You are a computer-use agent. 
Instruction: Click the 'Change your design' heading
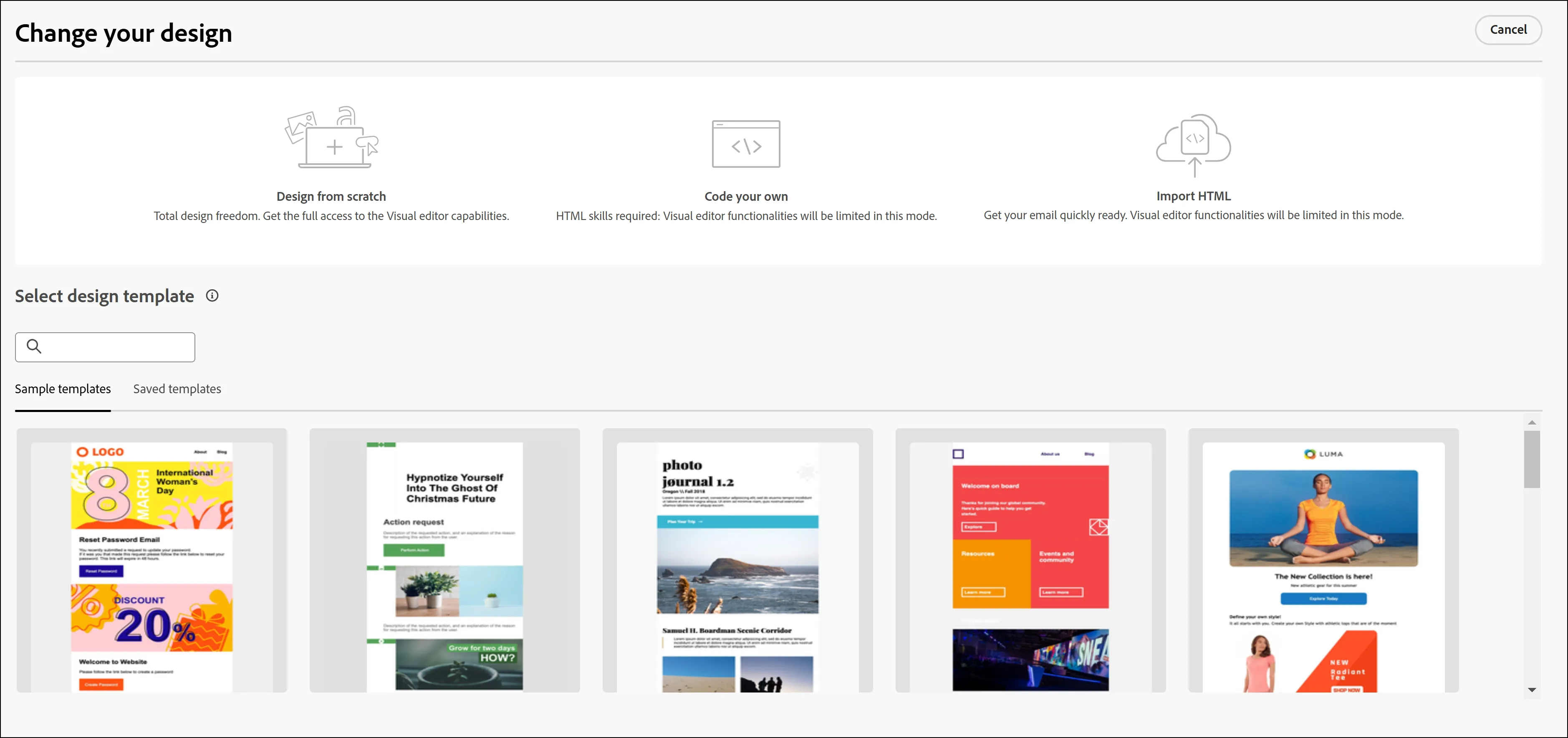point(124,33)
